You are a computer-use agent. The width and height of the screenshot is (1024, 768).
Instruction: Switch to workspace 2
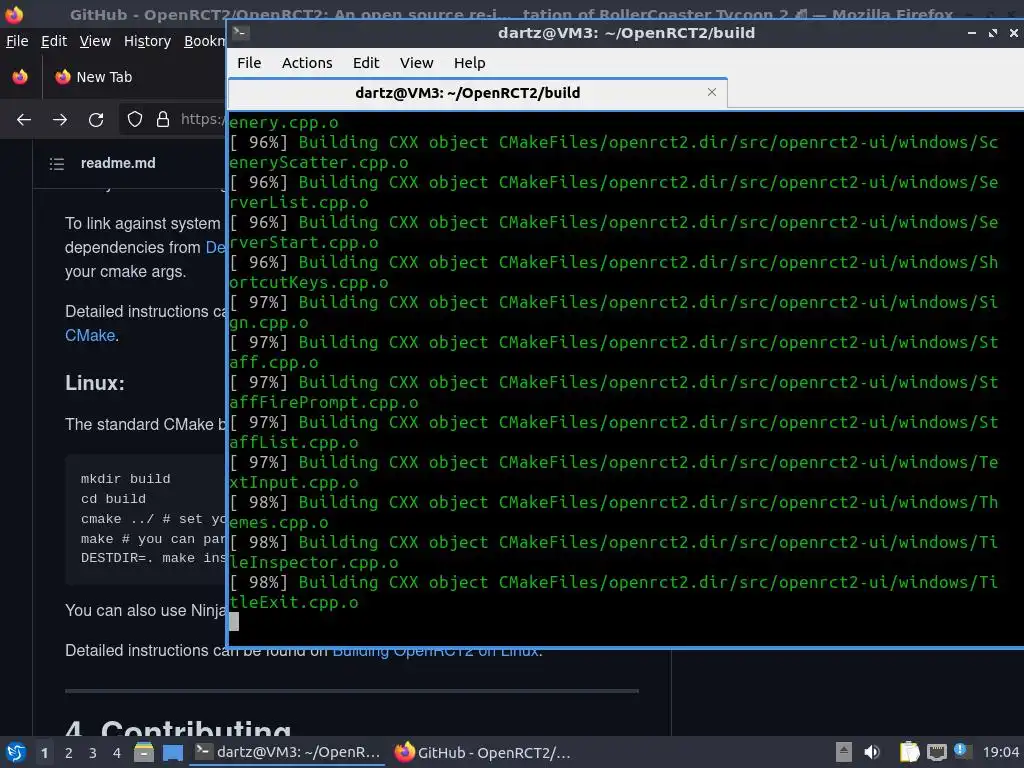(69, 753)
